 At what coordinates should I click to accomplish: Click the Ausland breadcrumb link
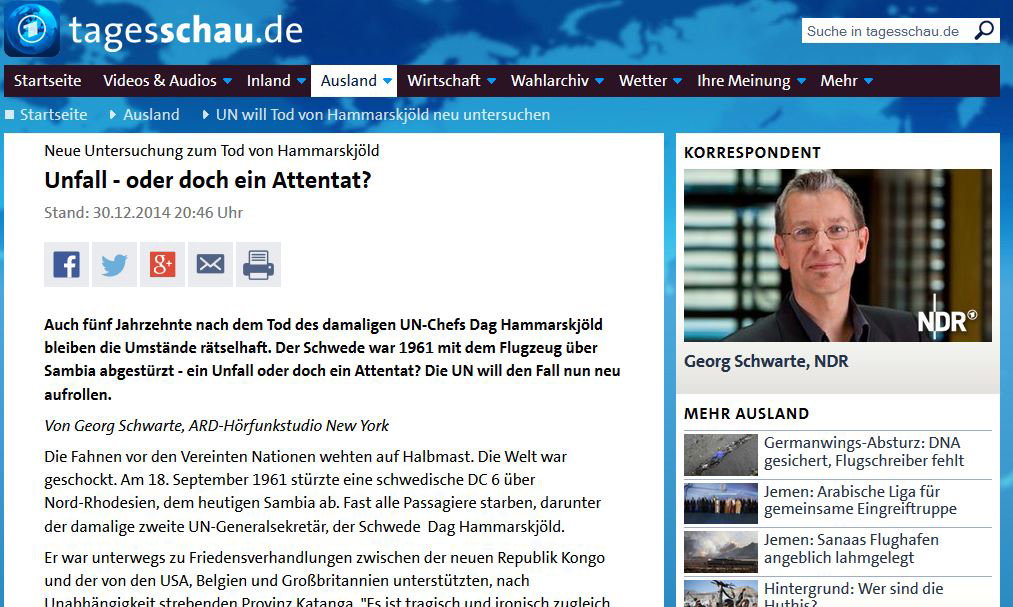coord(151,115)
